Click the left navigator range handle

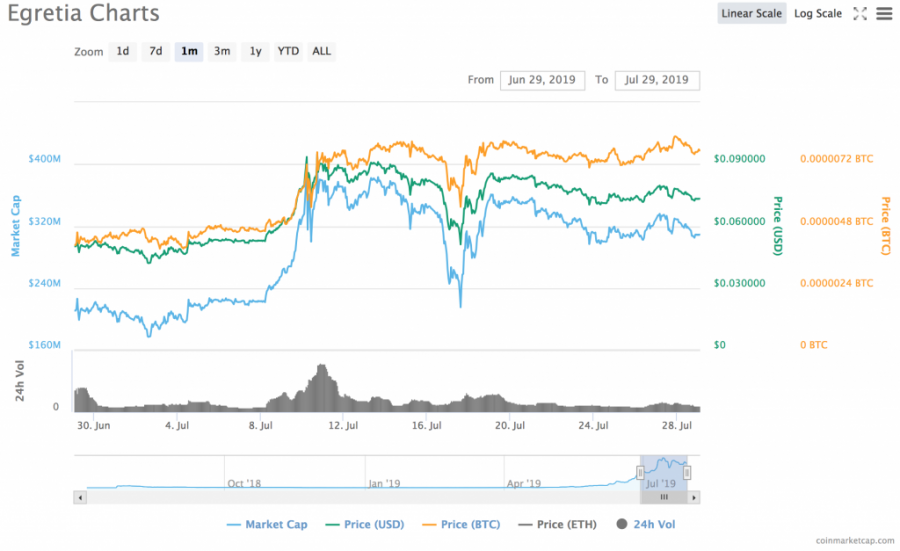pos(640,473)
